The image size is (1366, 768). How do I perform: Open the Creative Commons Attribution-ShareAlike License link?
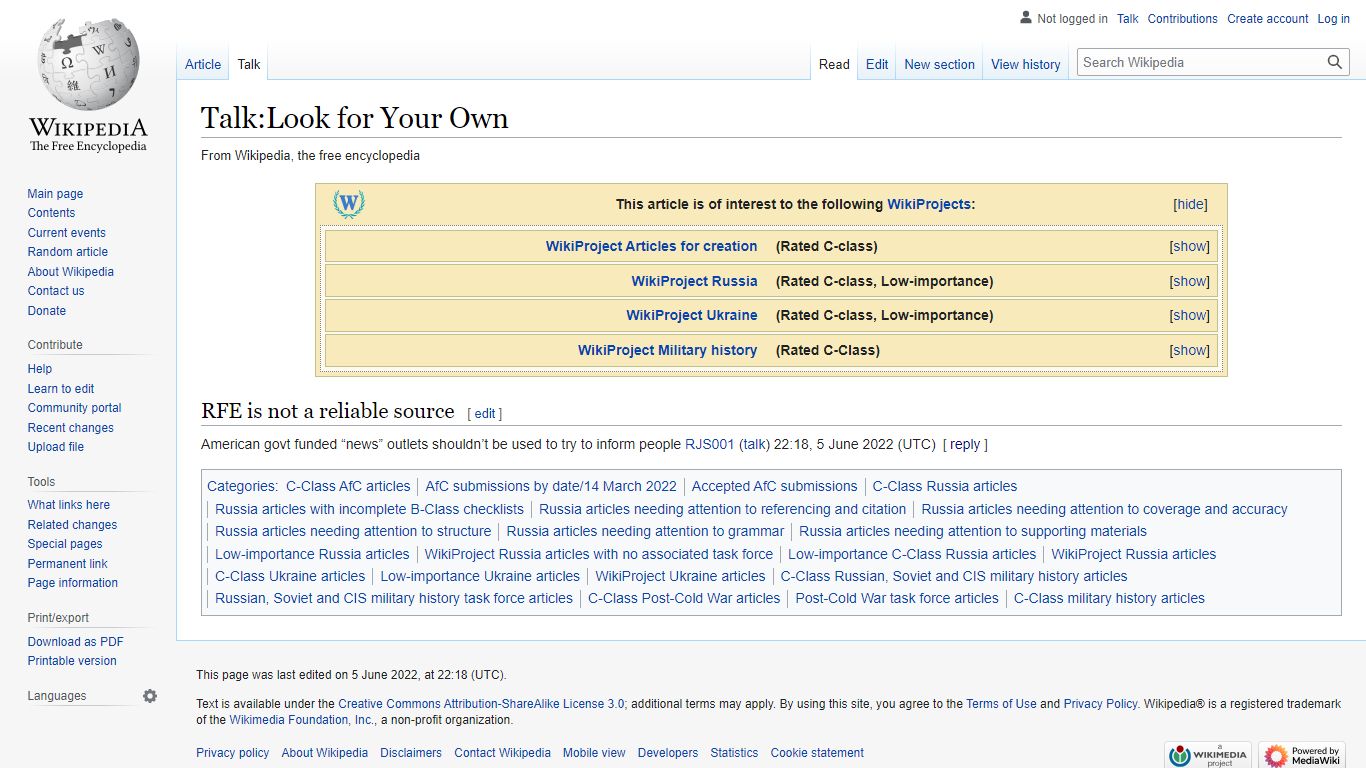(481, 704)
